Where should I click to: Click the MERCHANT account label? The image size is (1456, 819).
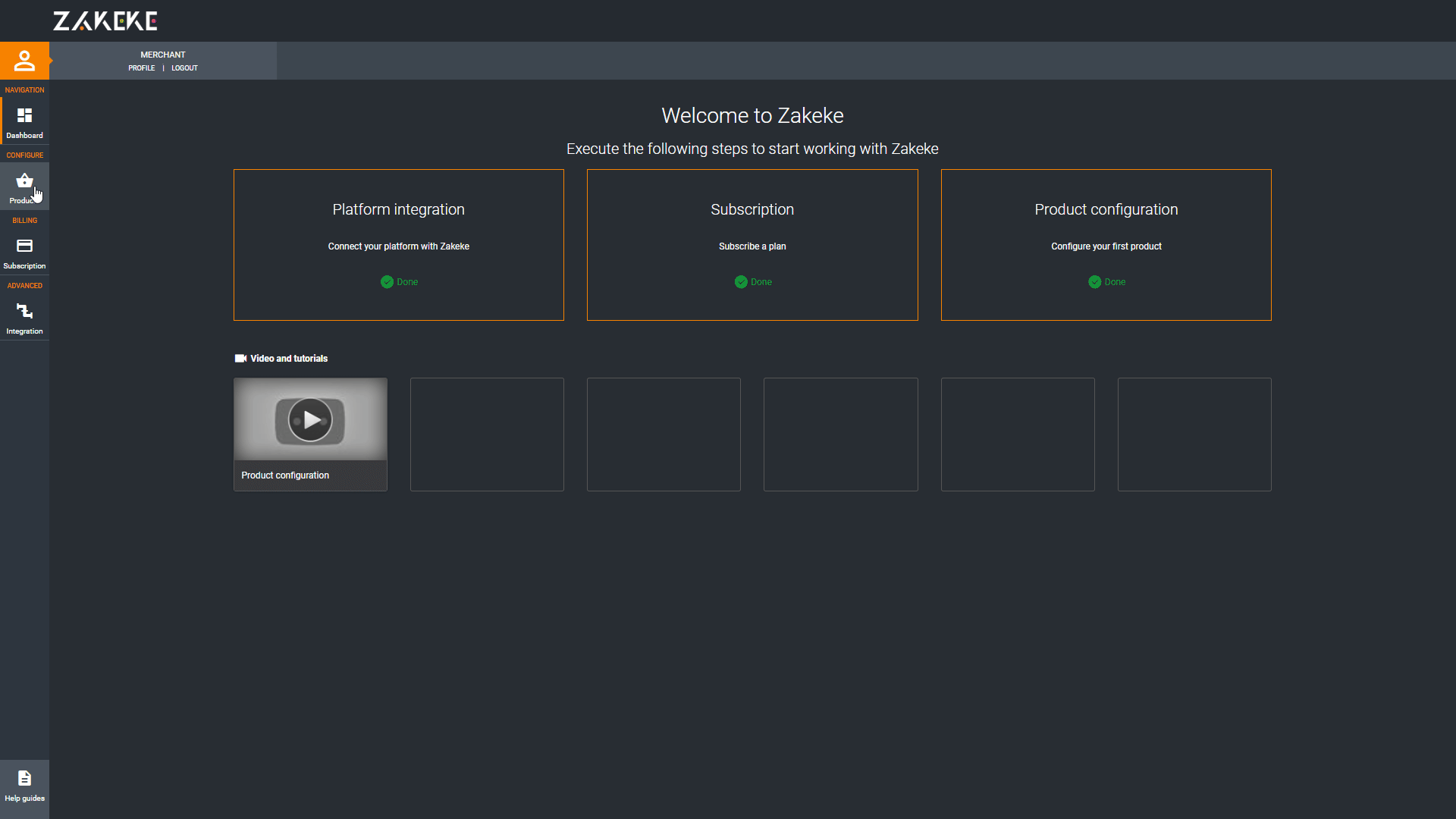coord(163,55)
